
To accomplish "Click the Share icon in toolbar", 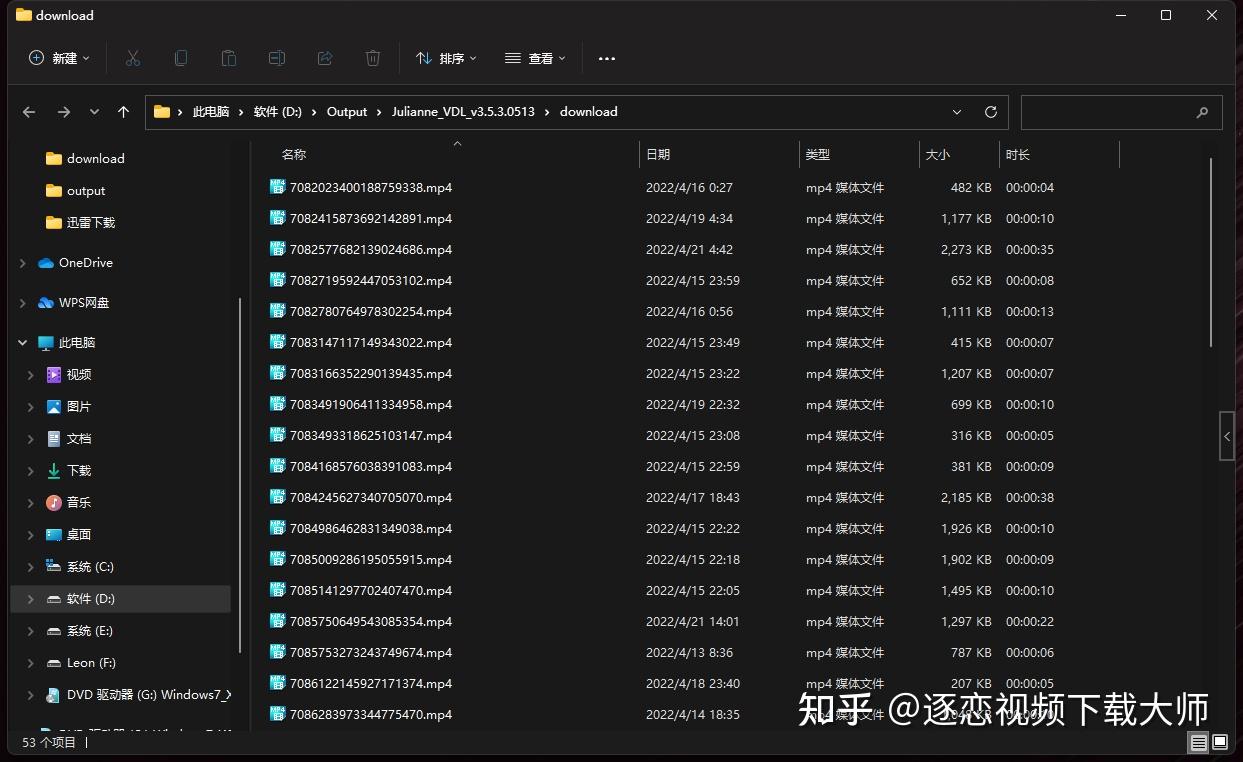I will click(325, 58).
